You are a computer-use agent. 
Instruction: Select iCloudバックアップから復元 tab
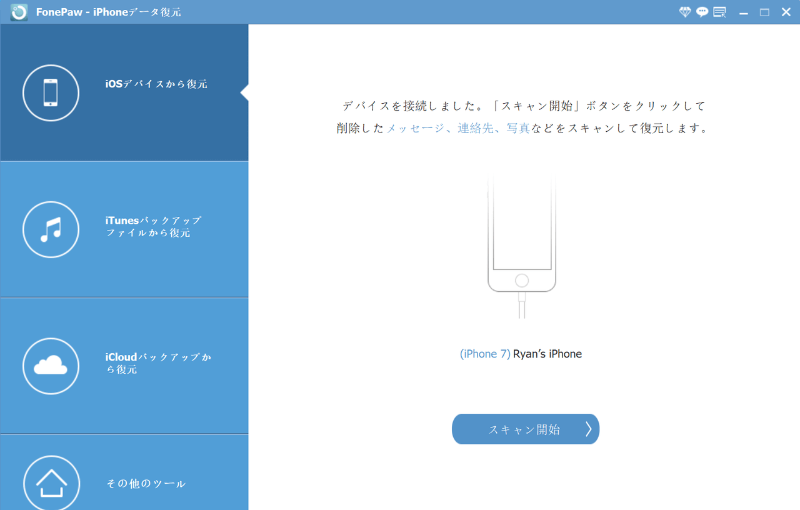click(x=124, y=366)
